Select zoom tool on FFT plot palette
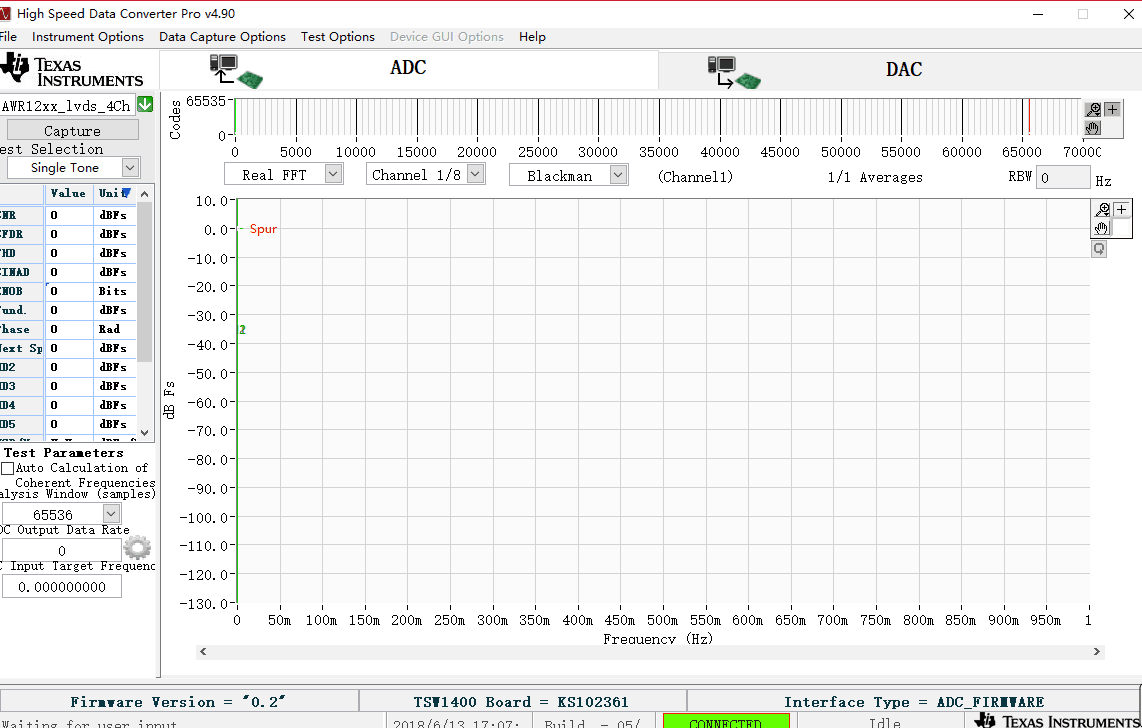The height and width of the screenshot is (728, 1142). pyautogui.click(x=1103, y=210)
